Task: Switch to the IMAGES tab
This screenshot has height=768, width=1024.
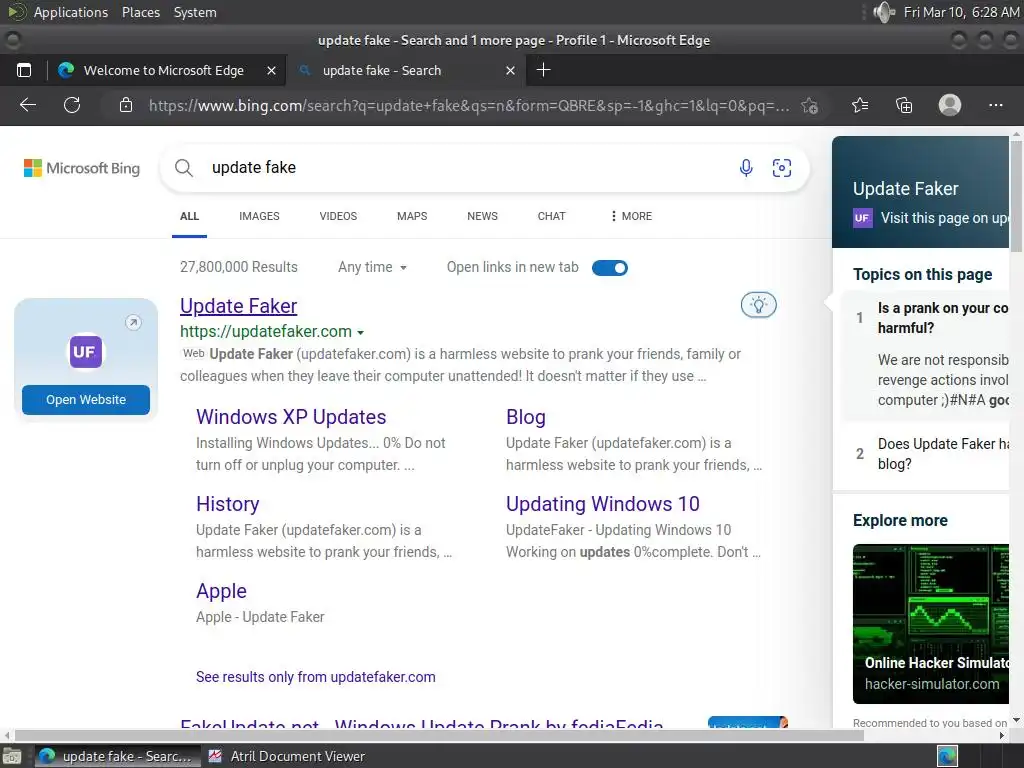Action: click(259, 216)
